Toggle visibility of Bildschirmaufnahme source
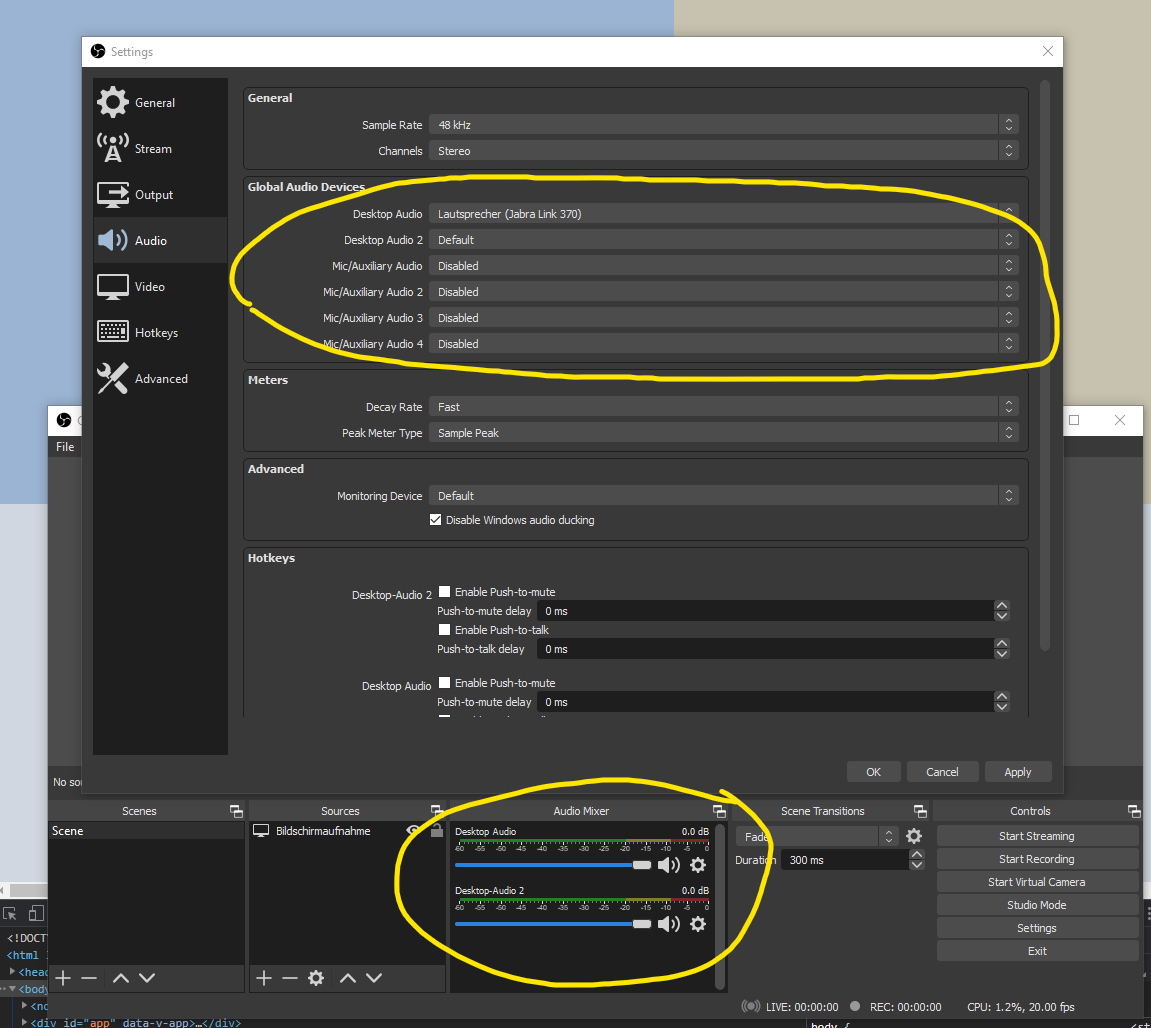Screen dimensions: 1151x1028 click(413, 830)
